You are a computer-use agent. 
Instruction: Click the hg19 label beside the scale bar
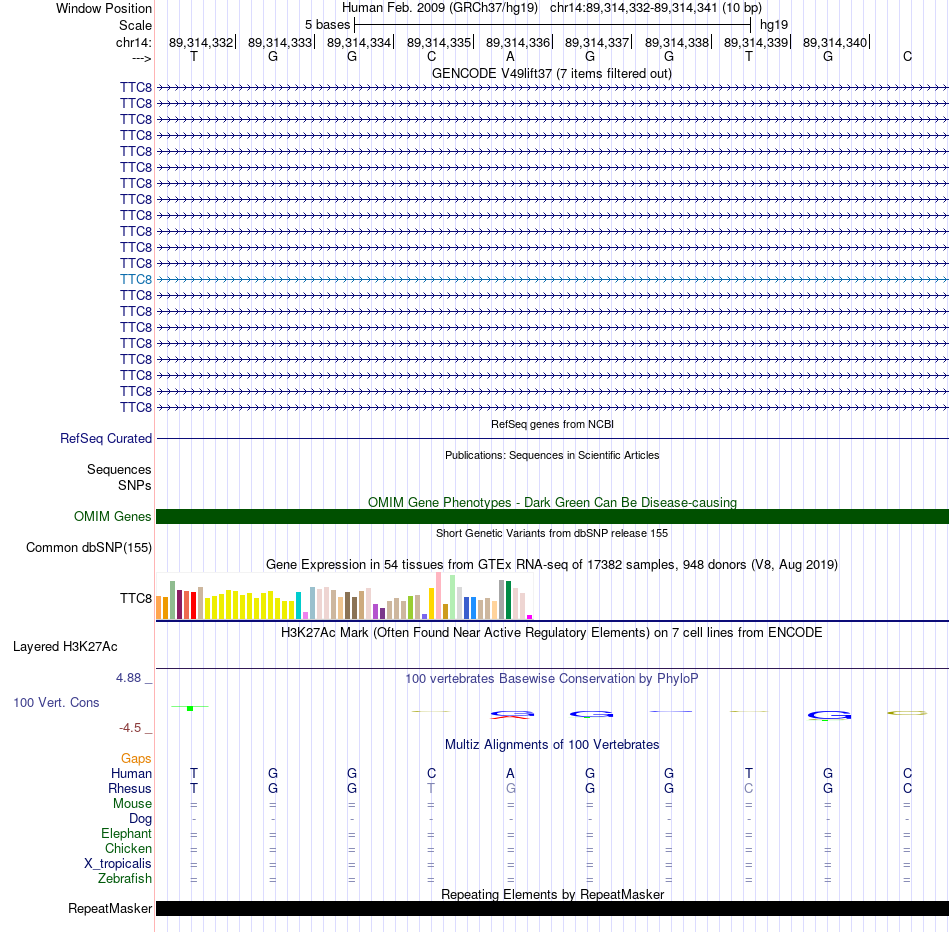(774, 25)
